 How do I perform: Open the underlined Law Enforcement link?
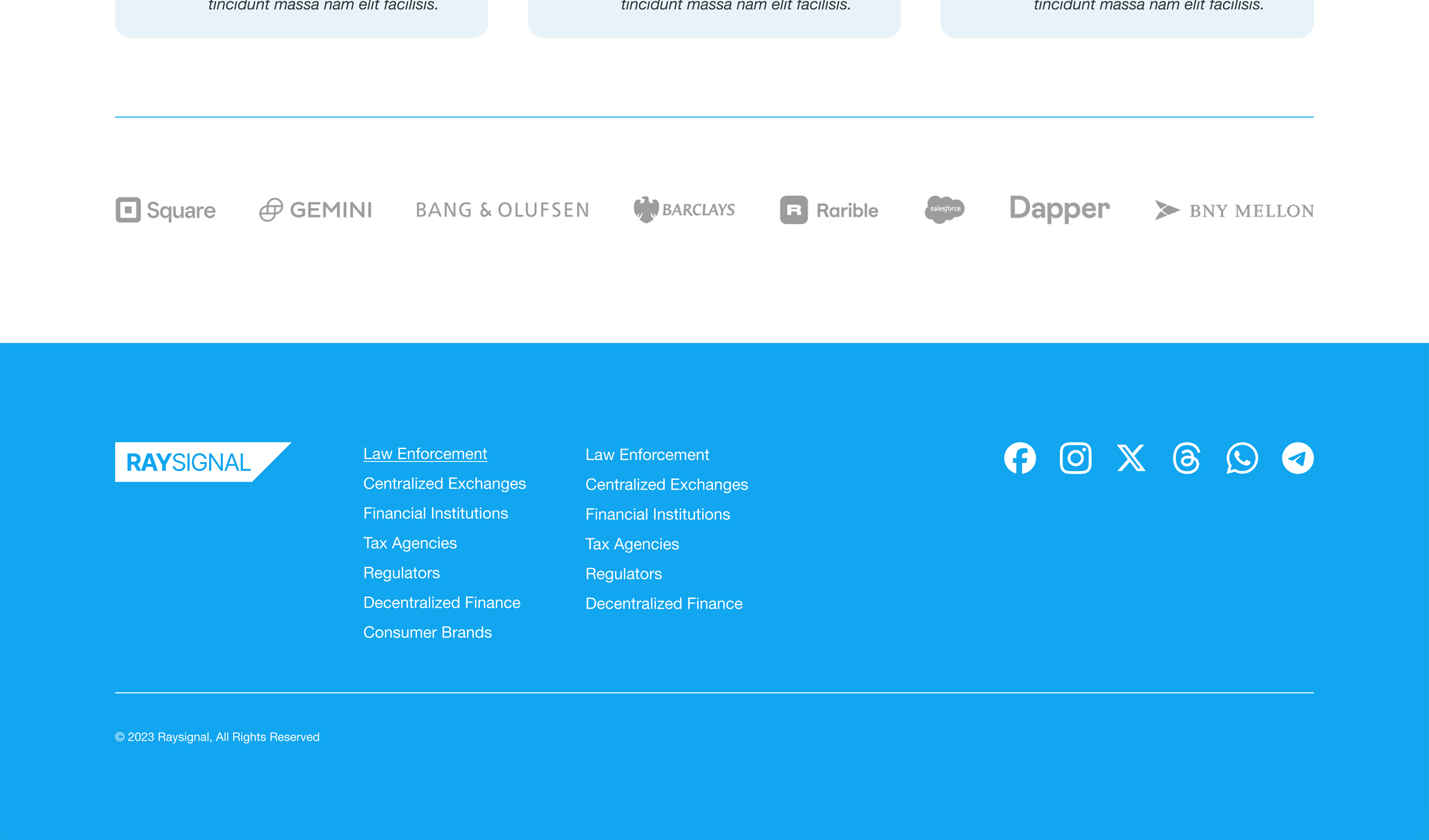pyautogui.click(x=425, y=454)
